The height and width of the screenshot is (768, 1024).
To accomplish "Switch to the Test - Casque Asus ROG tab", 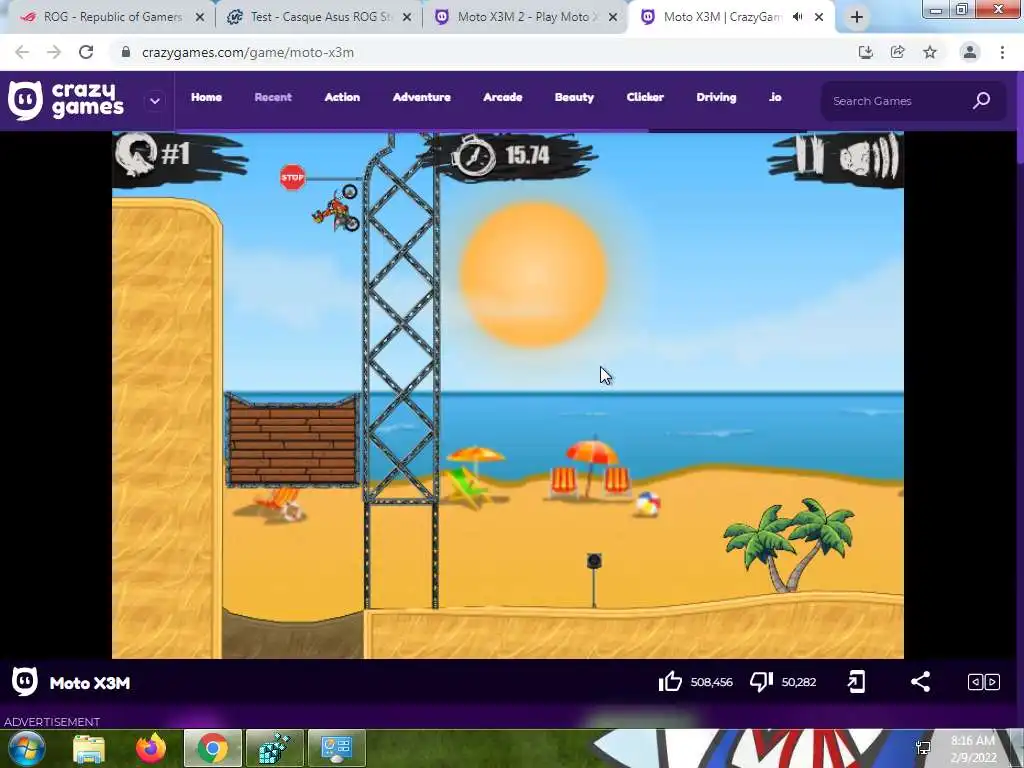I will [x=318, y=17].
